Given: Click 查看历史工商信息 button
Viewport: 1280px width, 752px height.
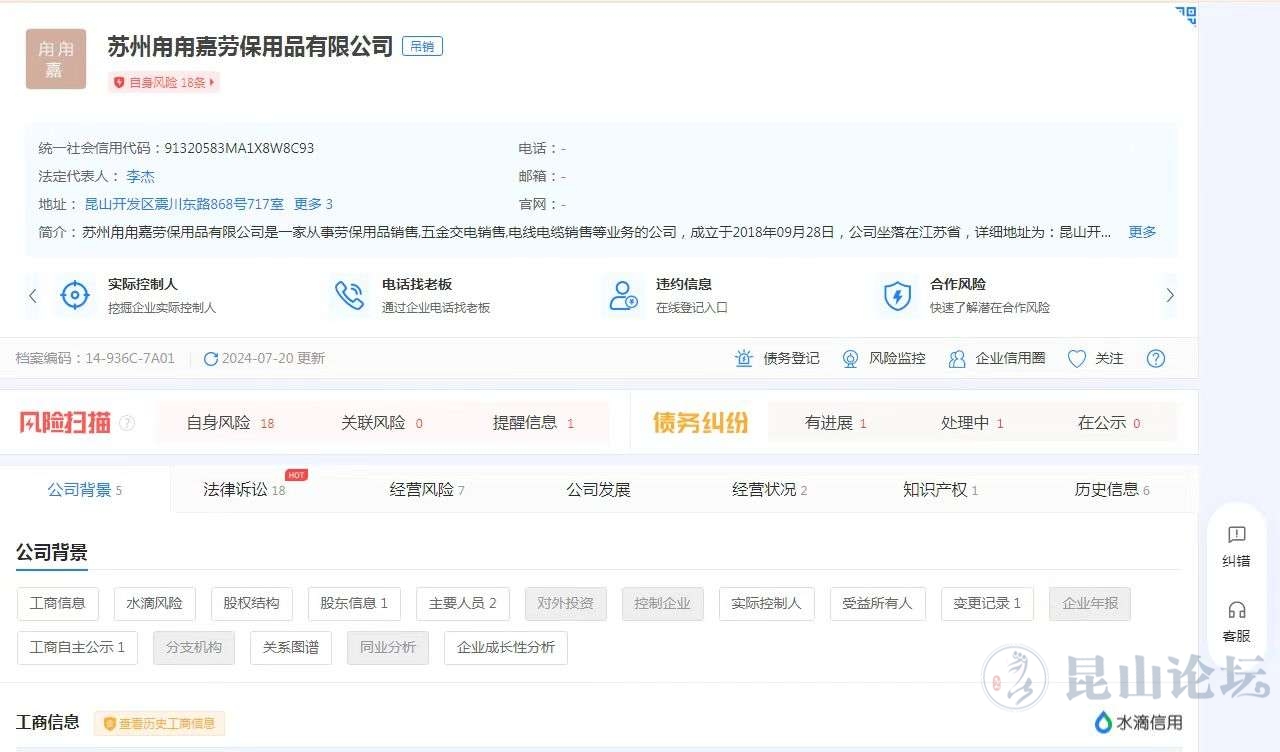Looking at the screenshot, I should tap(160, 724).
